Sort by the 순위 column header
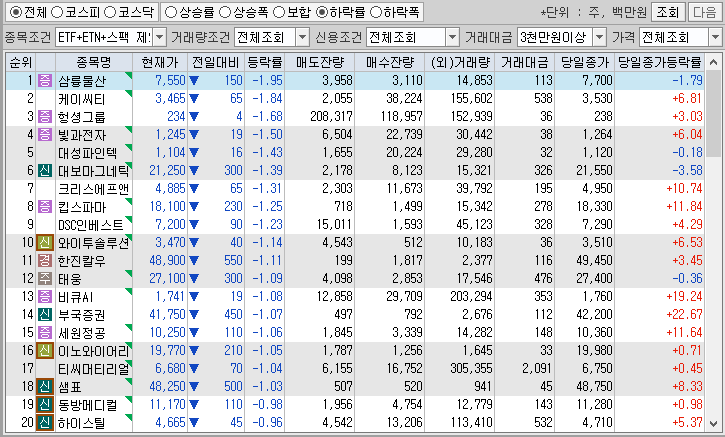The height and width of the screenshot is (437, 725). tap(21, 62)
